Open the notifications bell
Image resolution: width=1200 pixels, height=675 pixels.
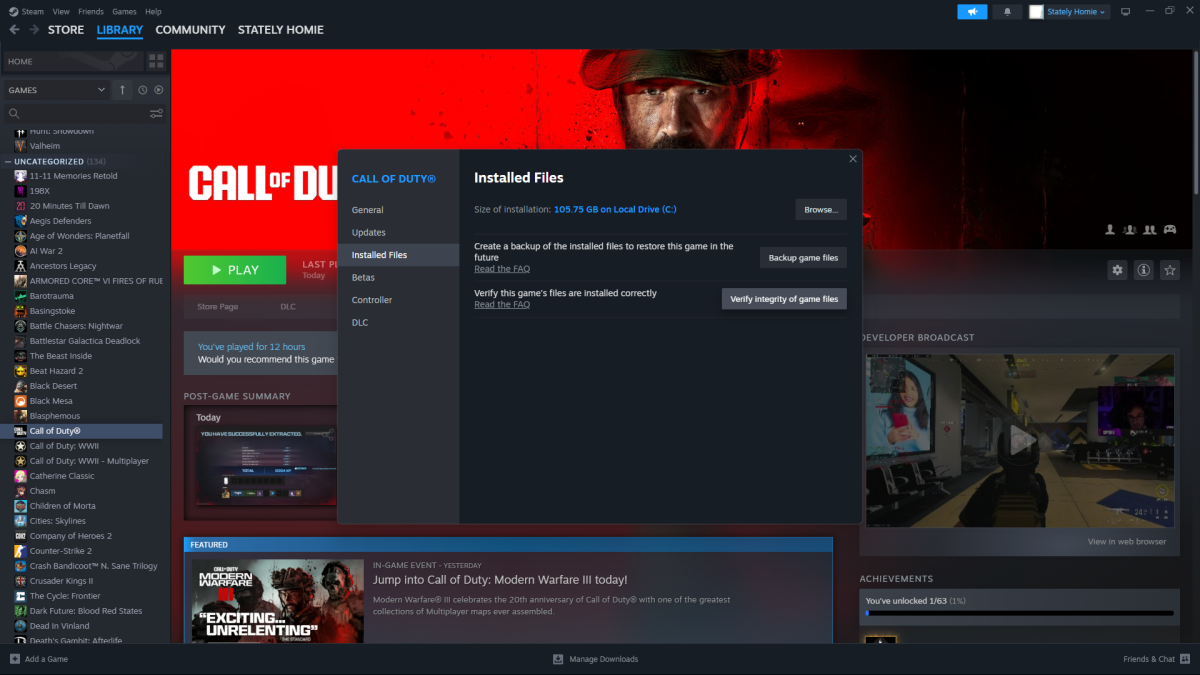click(1007, 12)
